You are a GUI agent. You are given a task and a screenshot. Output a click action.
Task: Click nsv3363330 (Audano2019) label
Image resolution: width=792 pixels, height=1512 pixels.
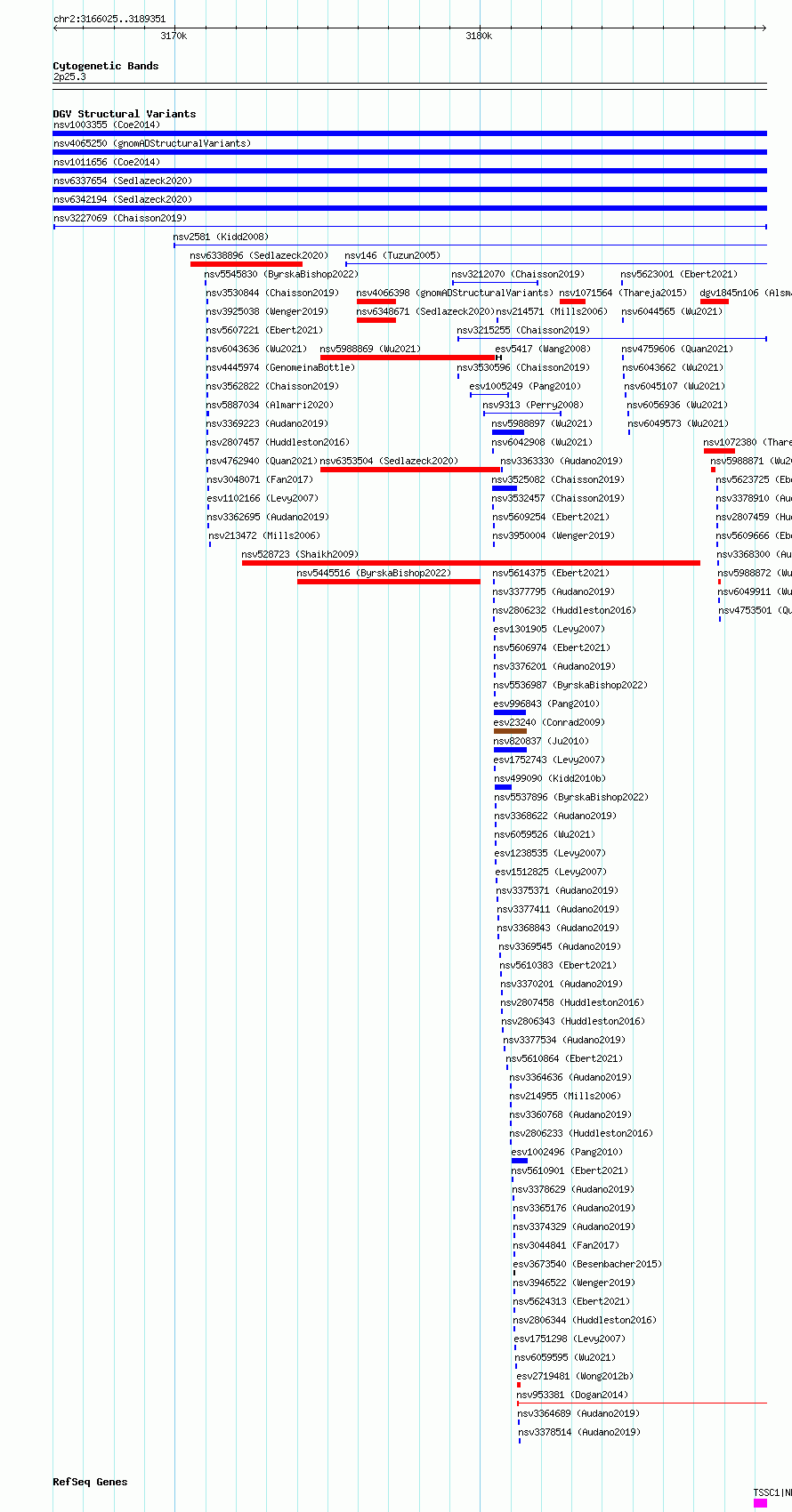[562, 461]
